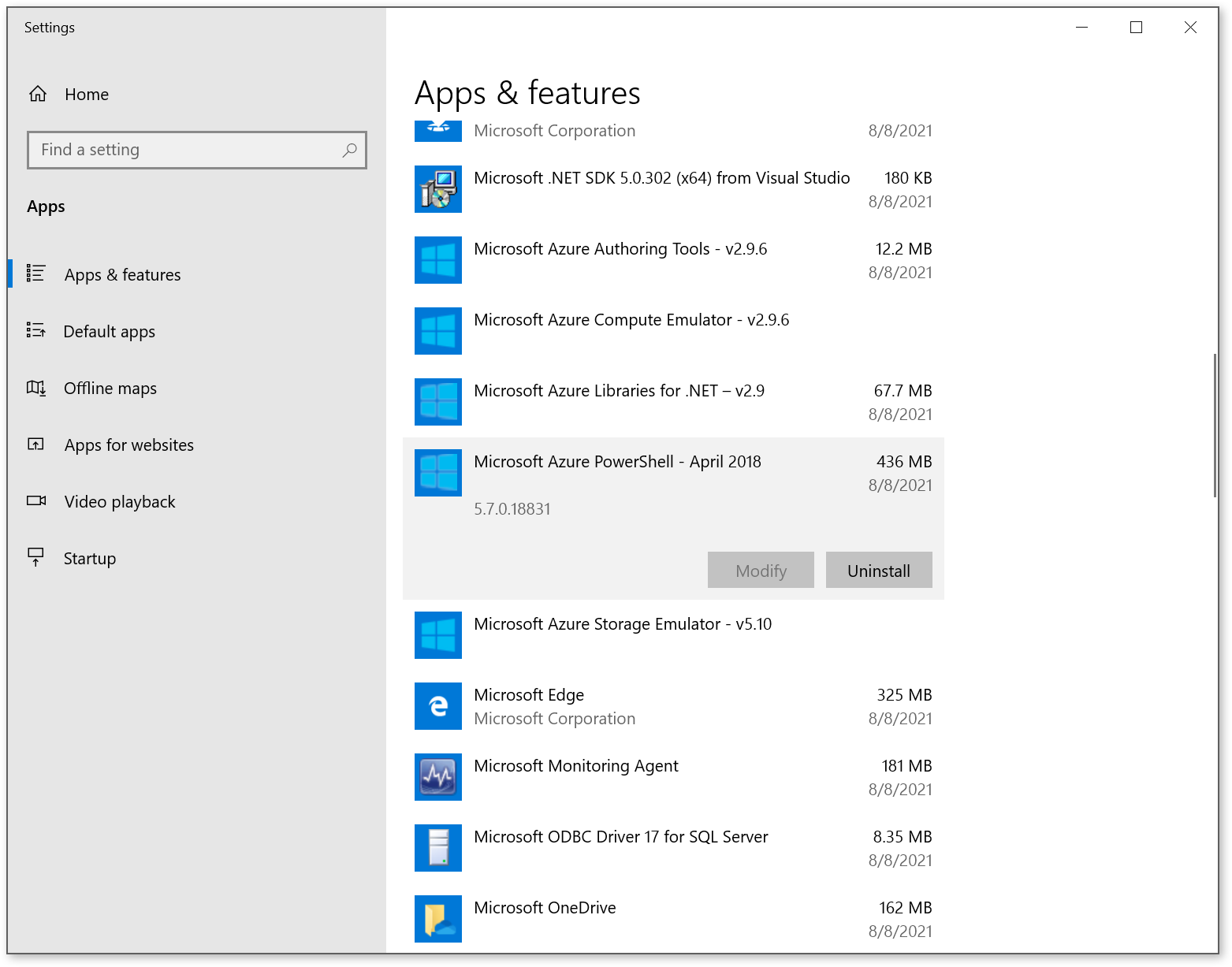
Task: Click the Azure PowerShell Windows icon
Action: [x=437, y=472]
